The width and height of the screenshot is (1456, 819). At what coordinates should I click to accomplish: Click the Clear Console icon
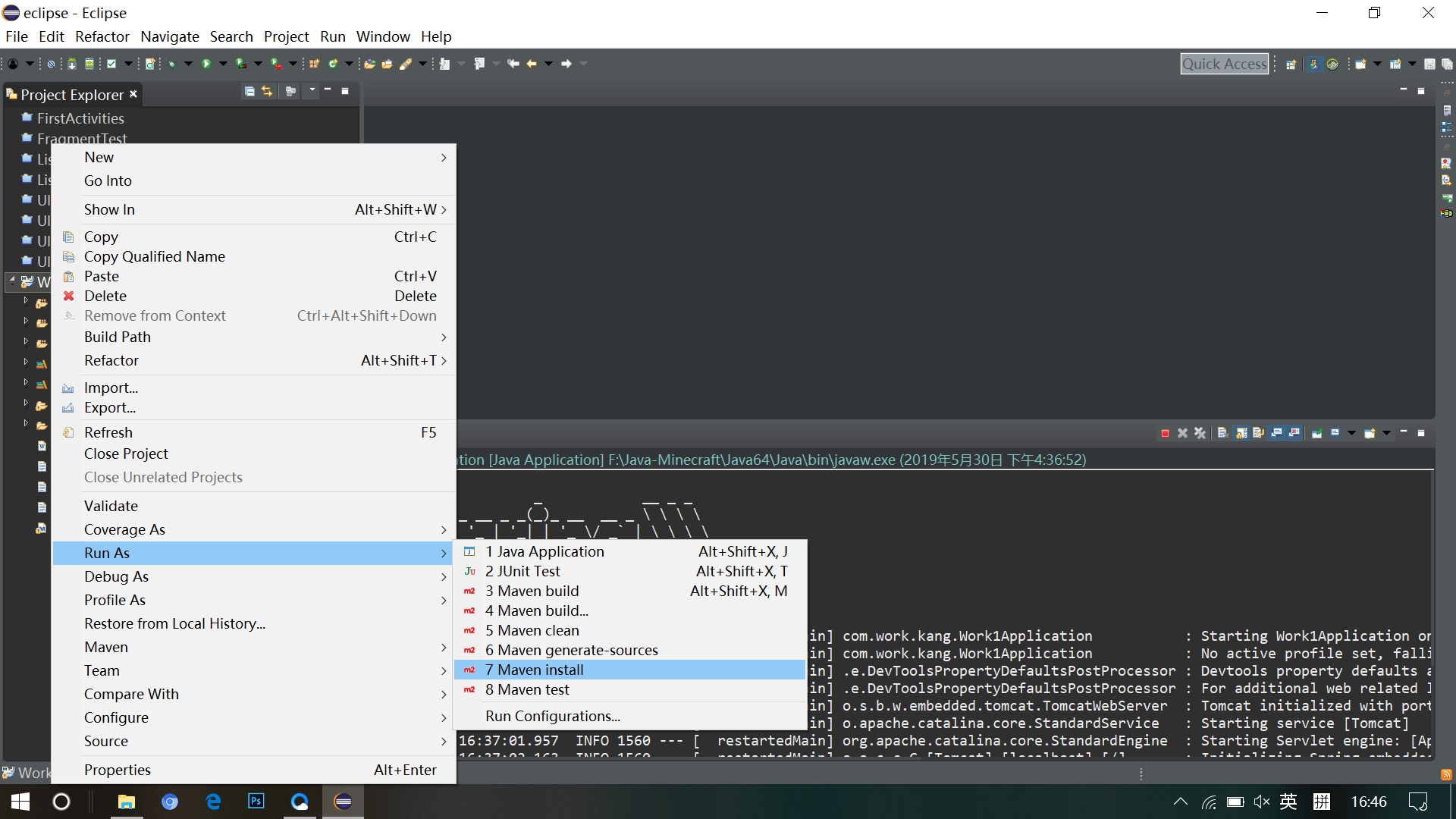click(1222, 434)
